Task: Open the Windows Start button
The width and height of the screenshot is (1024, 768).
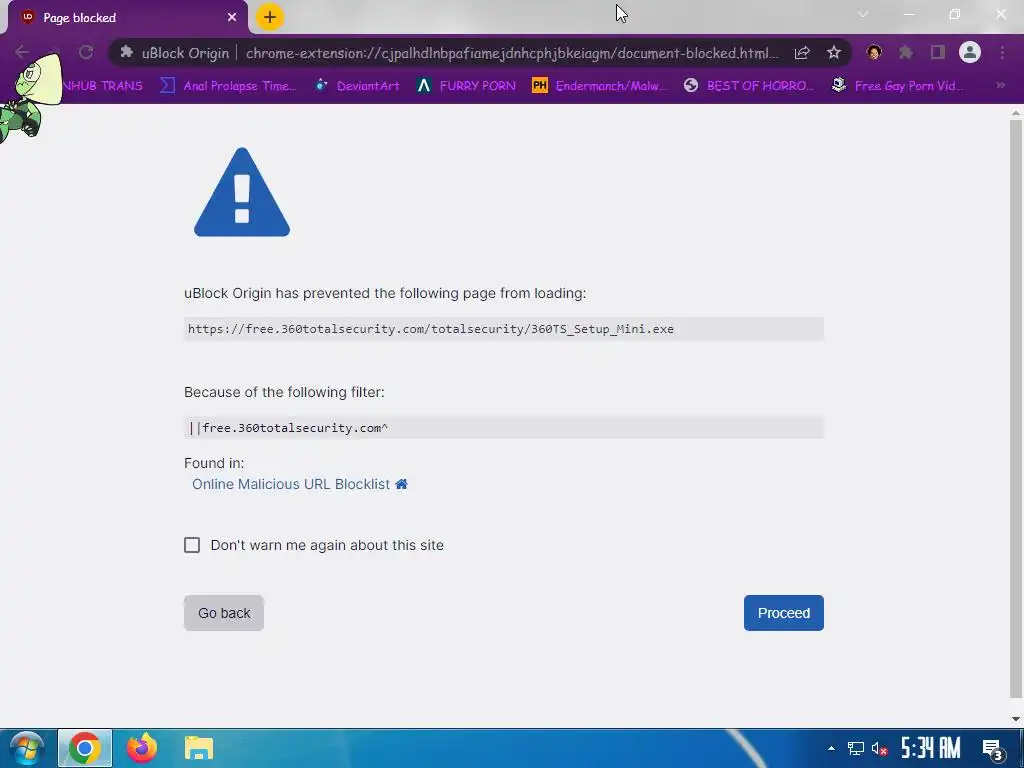Action: pos(27,748)
